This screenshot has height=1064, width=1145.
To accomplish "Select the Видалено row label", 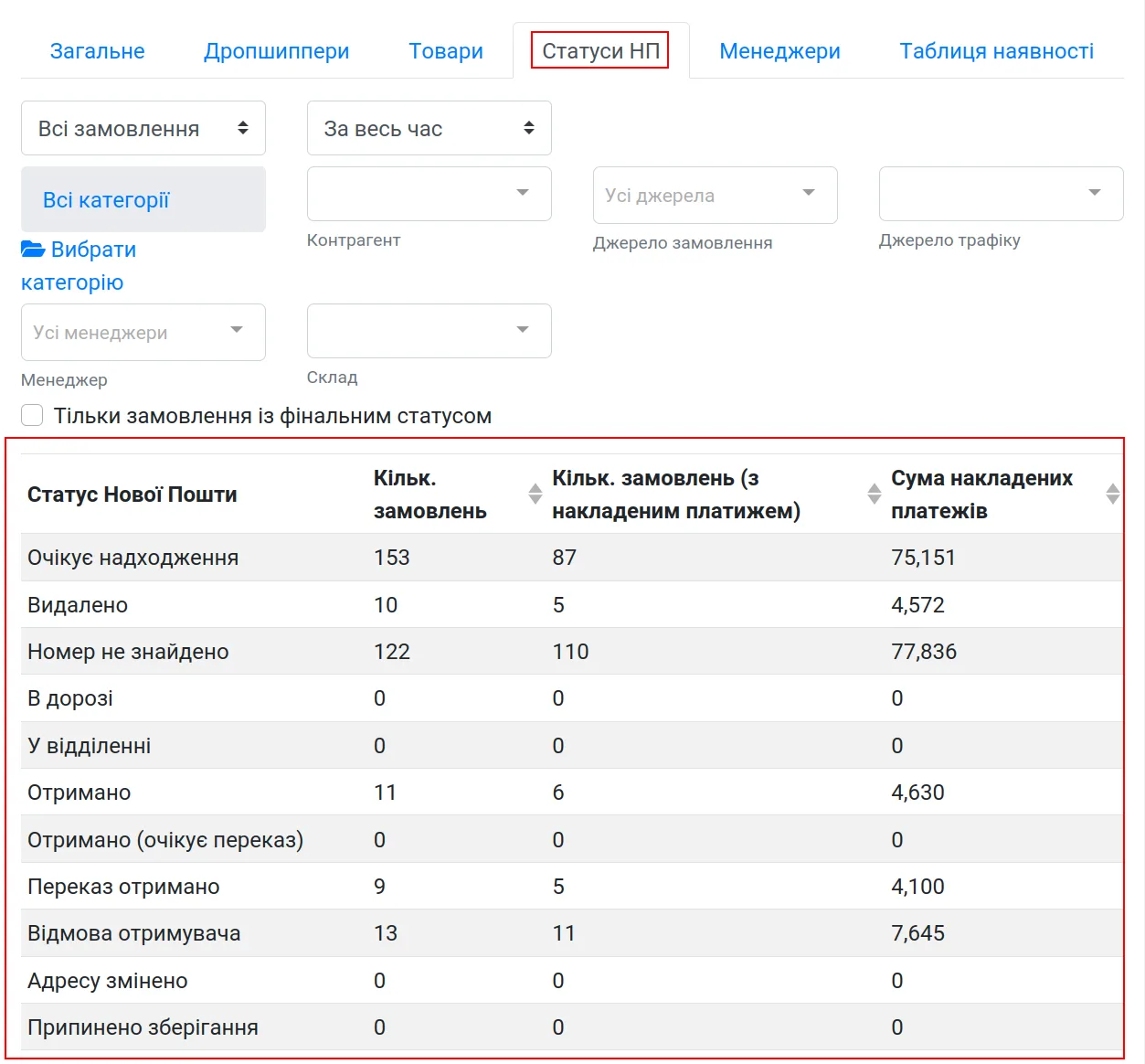I will coord(78,605).
